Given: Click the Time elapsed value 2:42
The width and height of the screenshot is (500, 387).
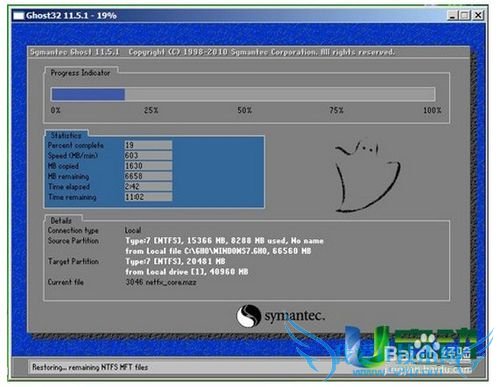Looking at the screenshot, I should pyautogui.click(x=148, y=186).
